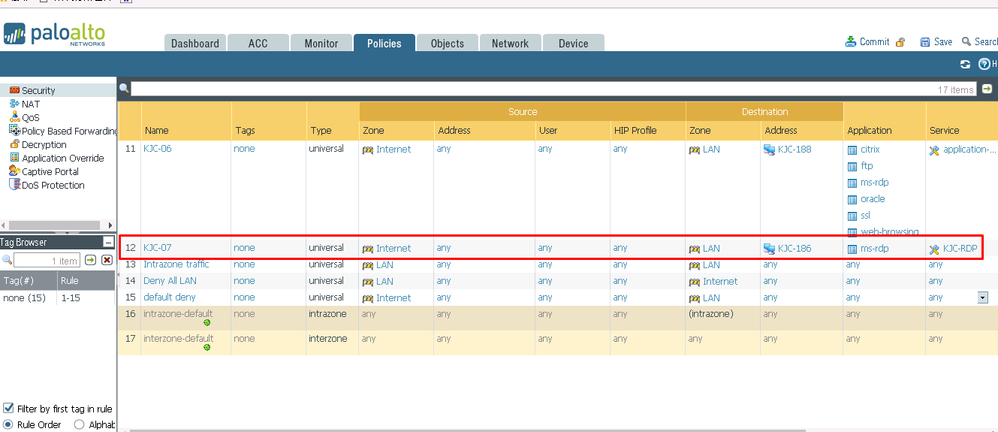Click the lock icon next to Commit
The width and height of the screenshot is (998, 432).
(900, 43)
